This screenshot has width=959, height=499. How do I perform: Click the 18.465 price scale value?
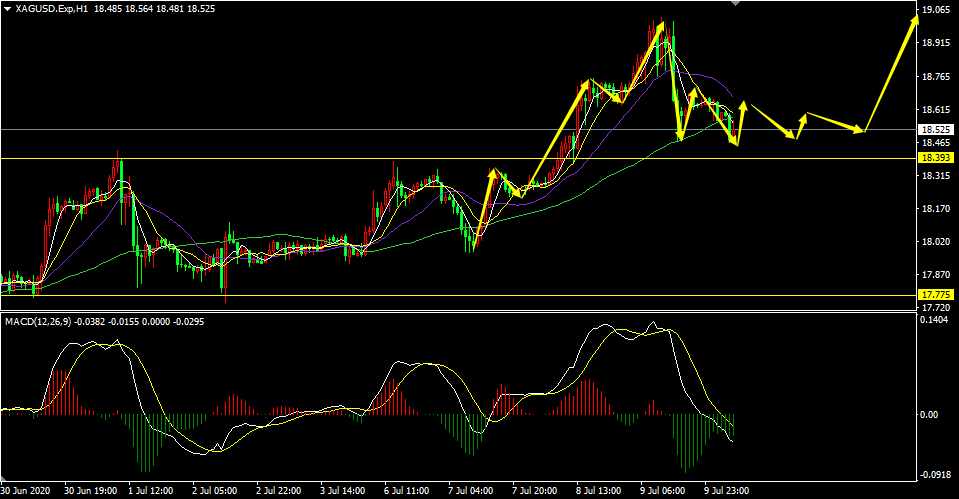(935, 142)
